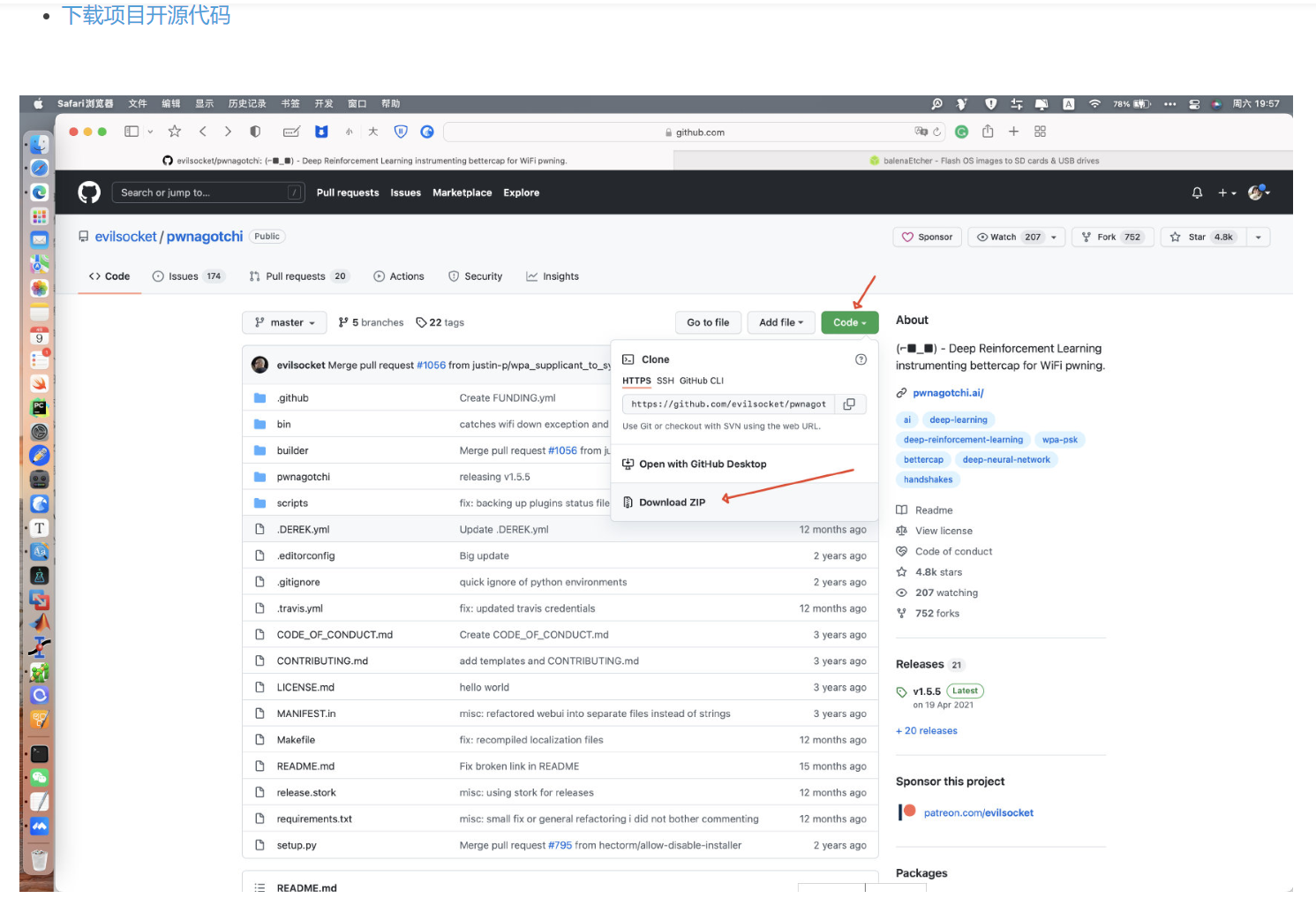Click the reload icon in address bar
This screenshot has height=921, width=1316.
pyautogui.click(x=936, y=132)
